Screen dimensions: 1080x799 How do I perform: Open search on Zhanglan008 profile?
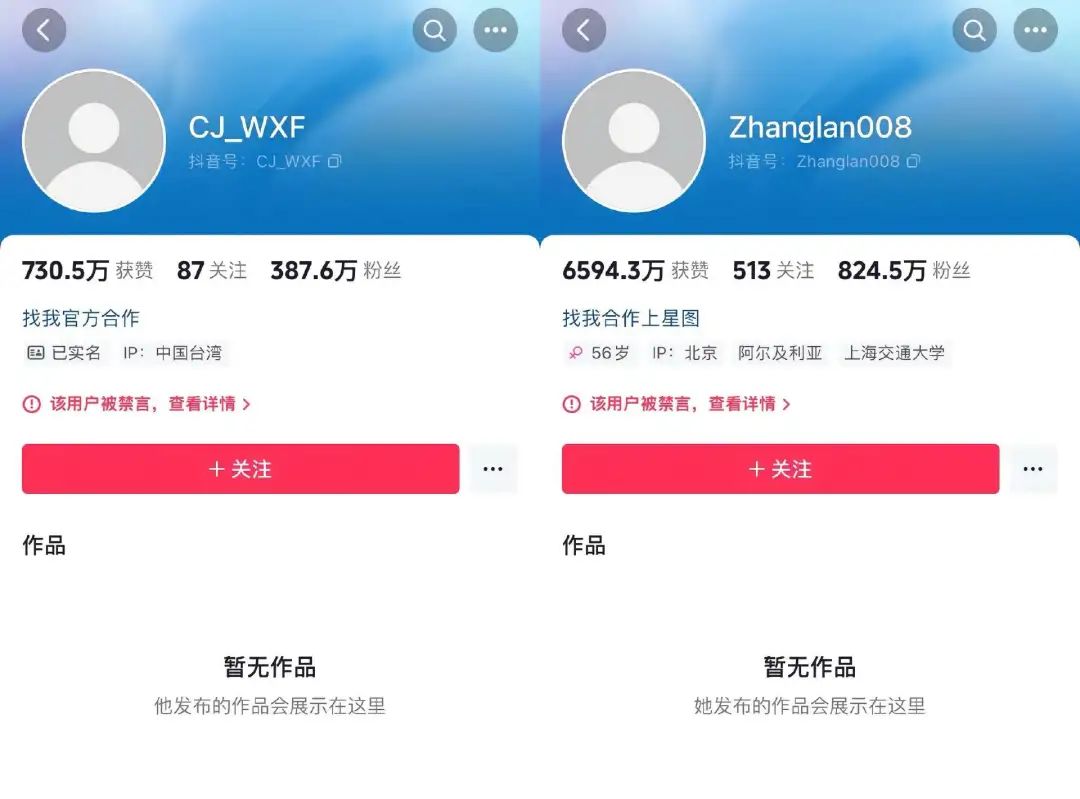tap(975, 30)
